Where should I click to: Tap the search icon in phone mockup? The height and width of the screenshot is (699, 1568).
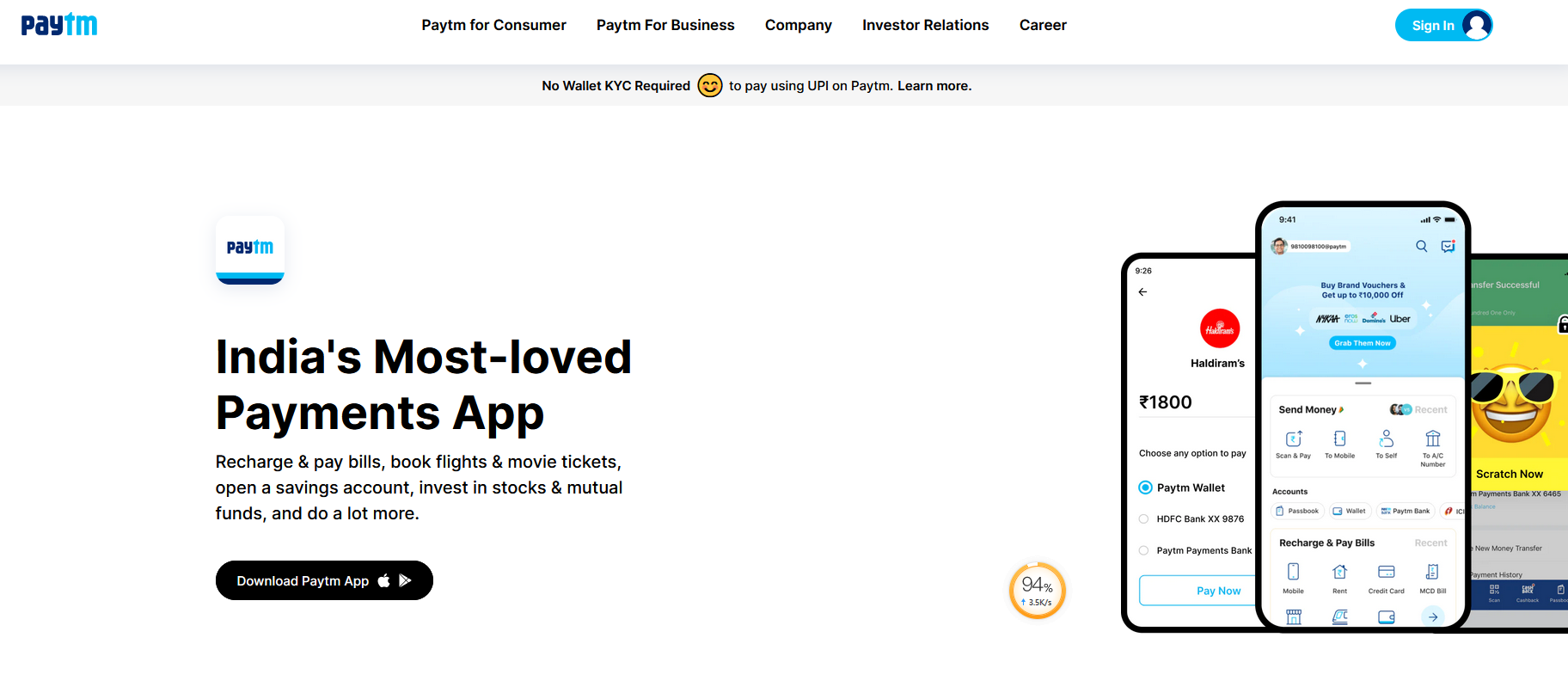coord(1422,246)
